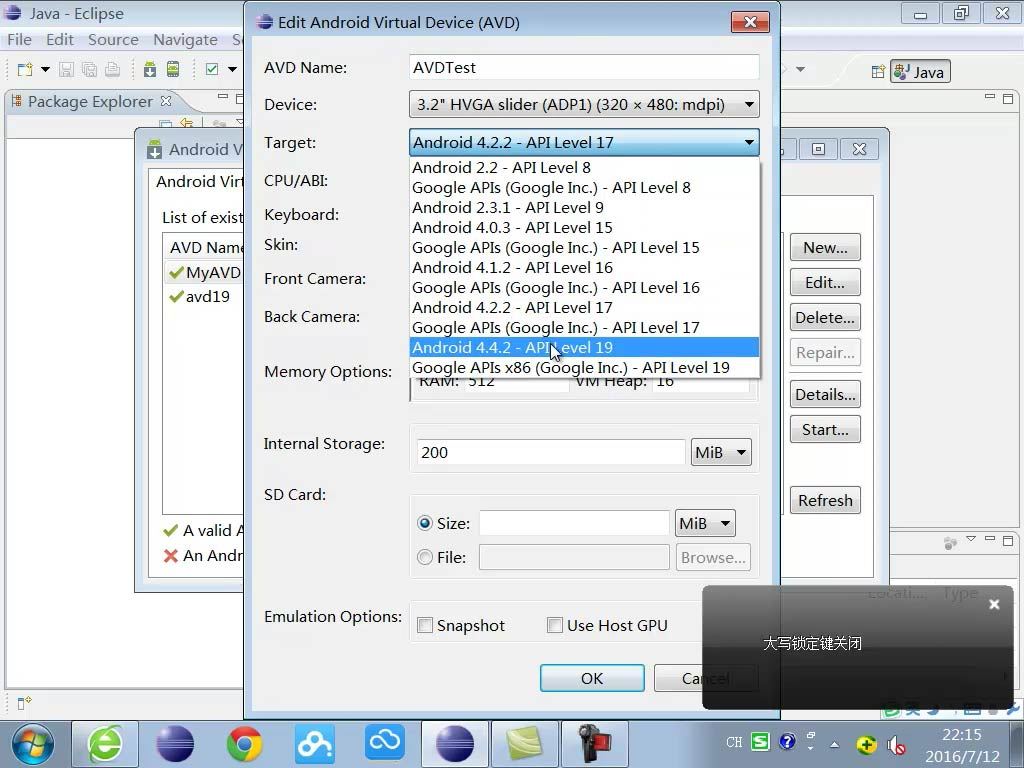1024x768 pixels.
Task: Click the first Eclipse taskbar icon
Action: pos(174,744)
